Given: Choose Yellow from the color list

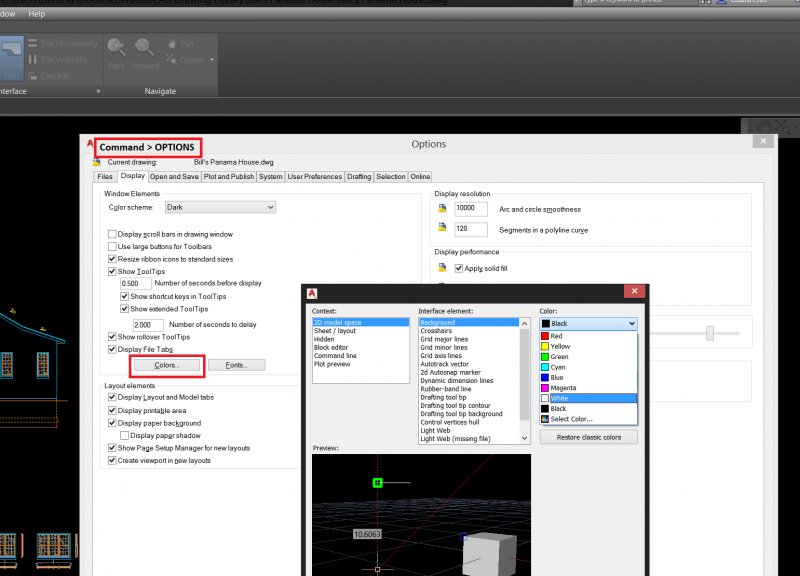Looking at the screenshot, I should tap(589, 346).
